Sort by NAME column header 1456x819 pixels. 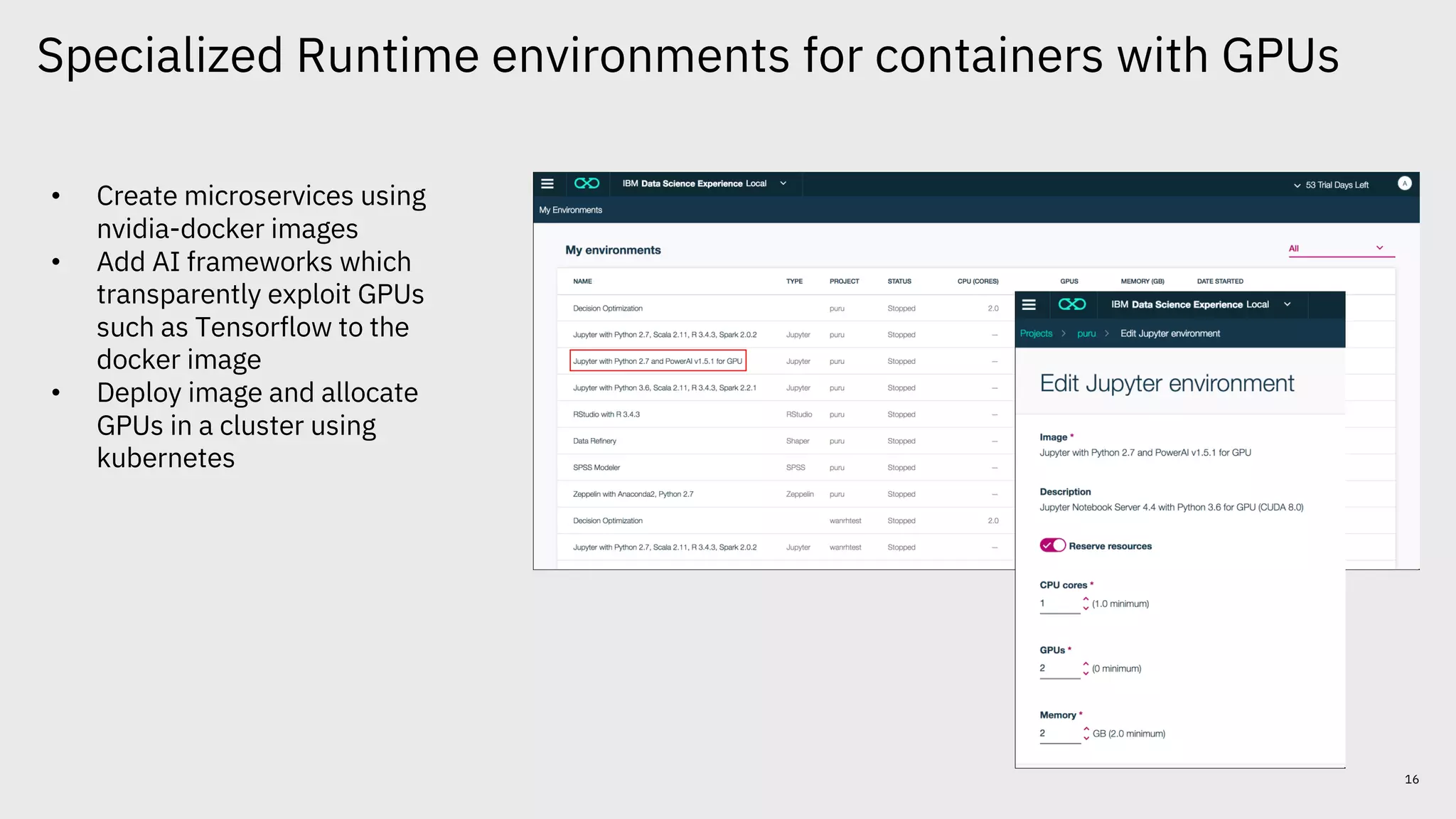pos(582,282)
